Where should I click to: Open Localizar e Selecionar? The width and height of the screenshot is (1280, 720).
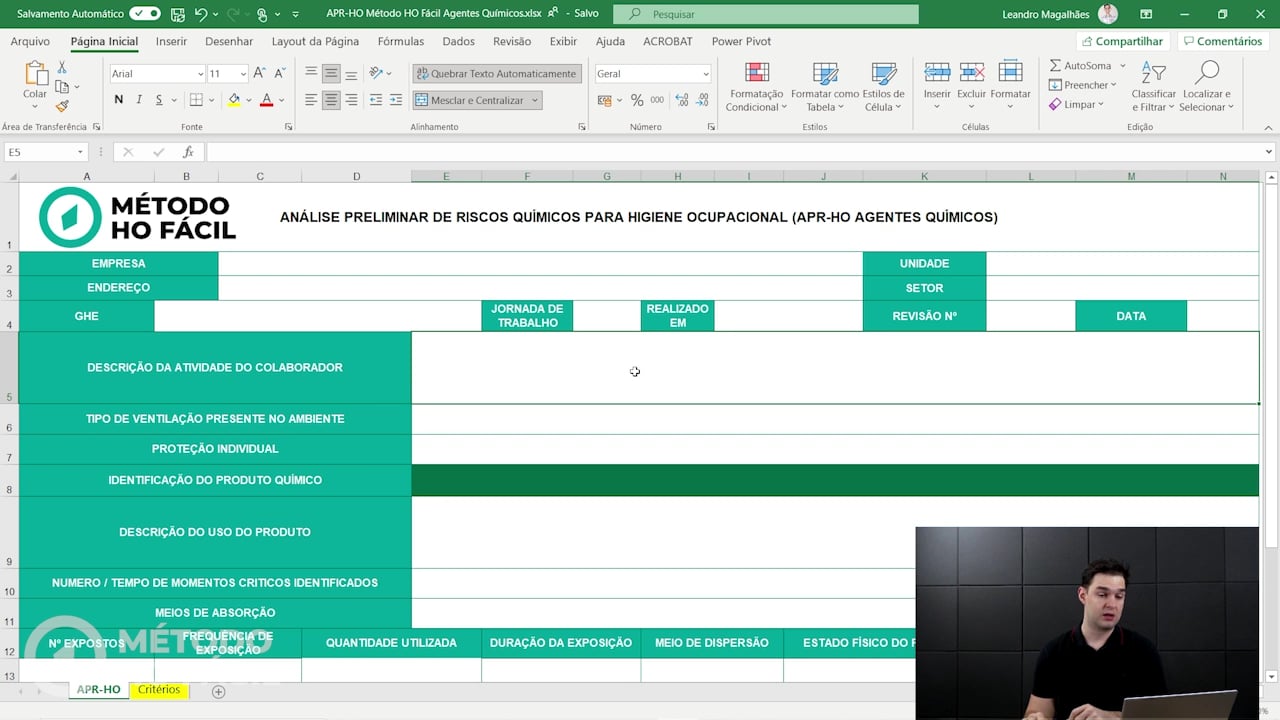(x=1207, y=86)
